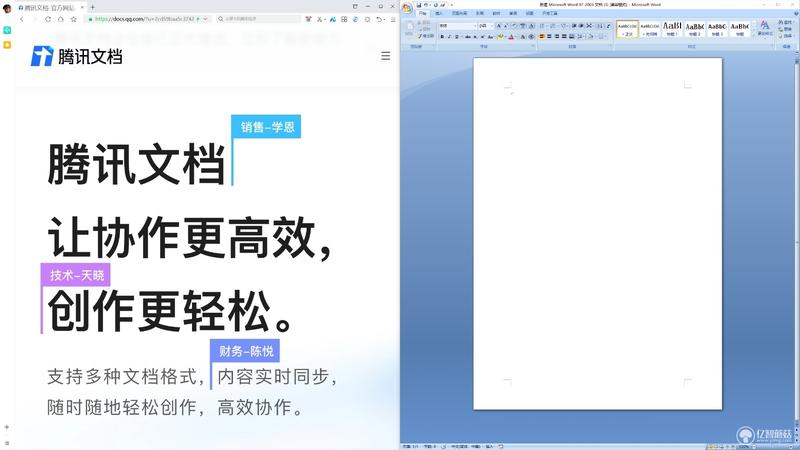Open the third Word ribbon tab

(459, 13)
